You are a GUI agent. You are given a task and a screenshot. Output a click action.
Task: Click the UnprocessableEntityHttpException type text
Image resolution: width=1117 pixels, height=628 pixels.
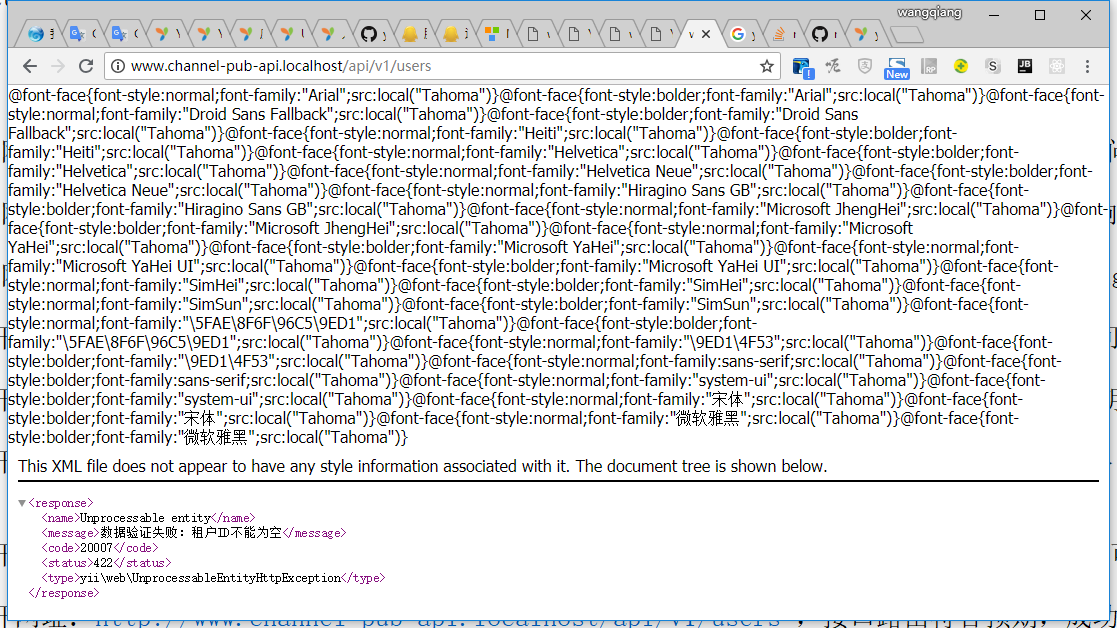coord(210,577)
